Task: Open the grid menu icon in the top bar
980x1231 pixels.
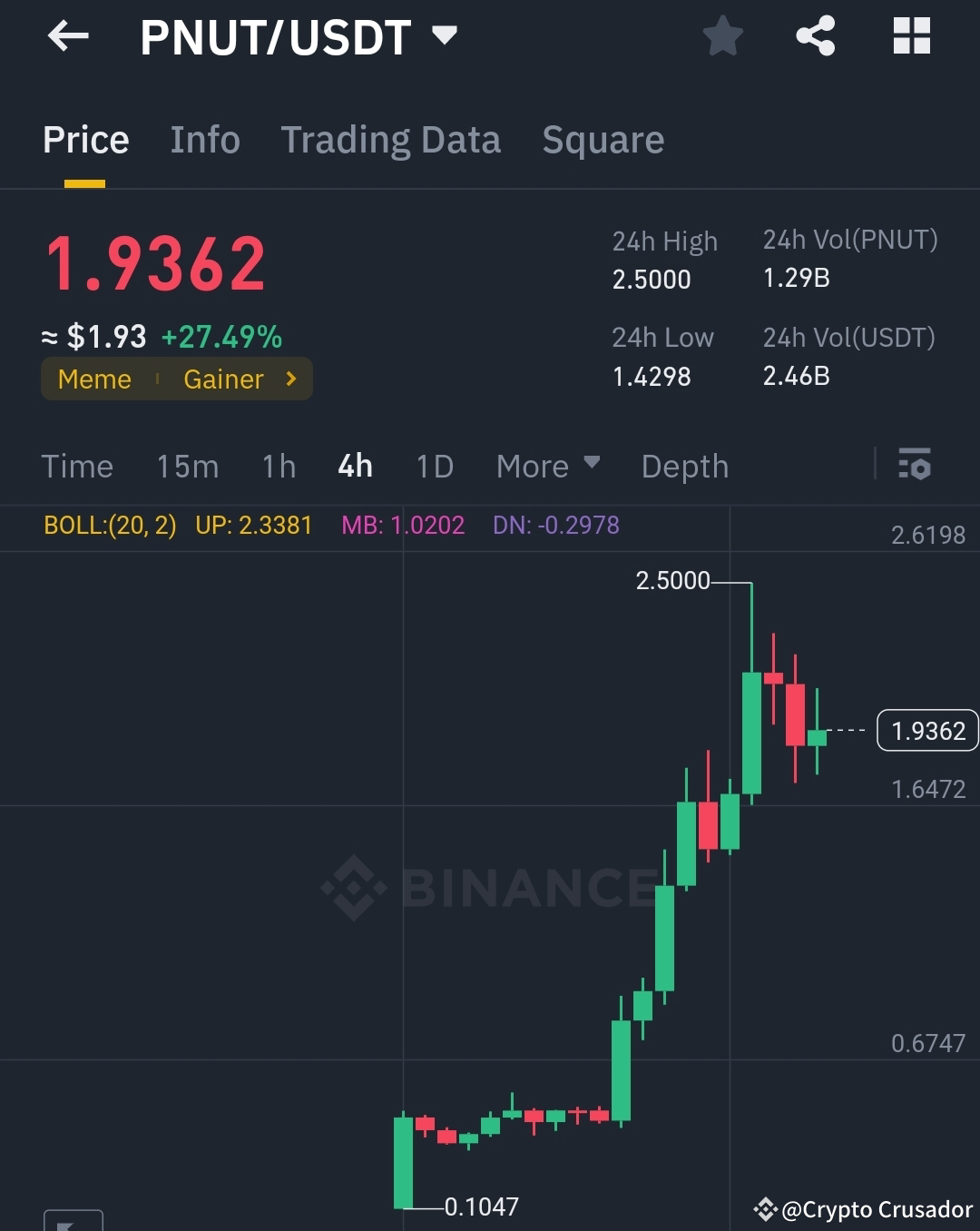Action: click(911, 36)
